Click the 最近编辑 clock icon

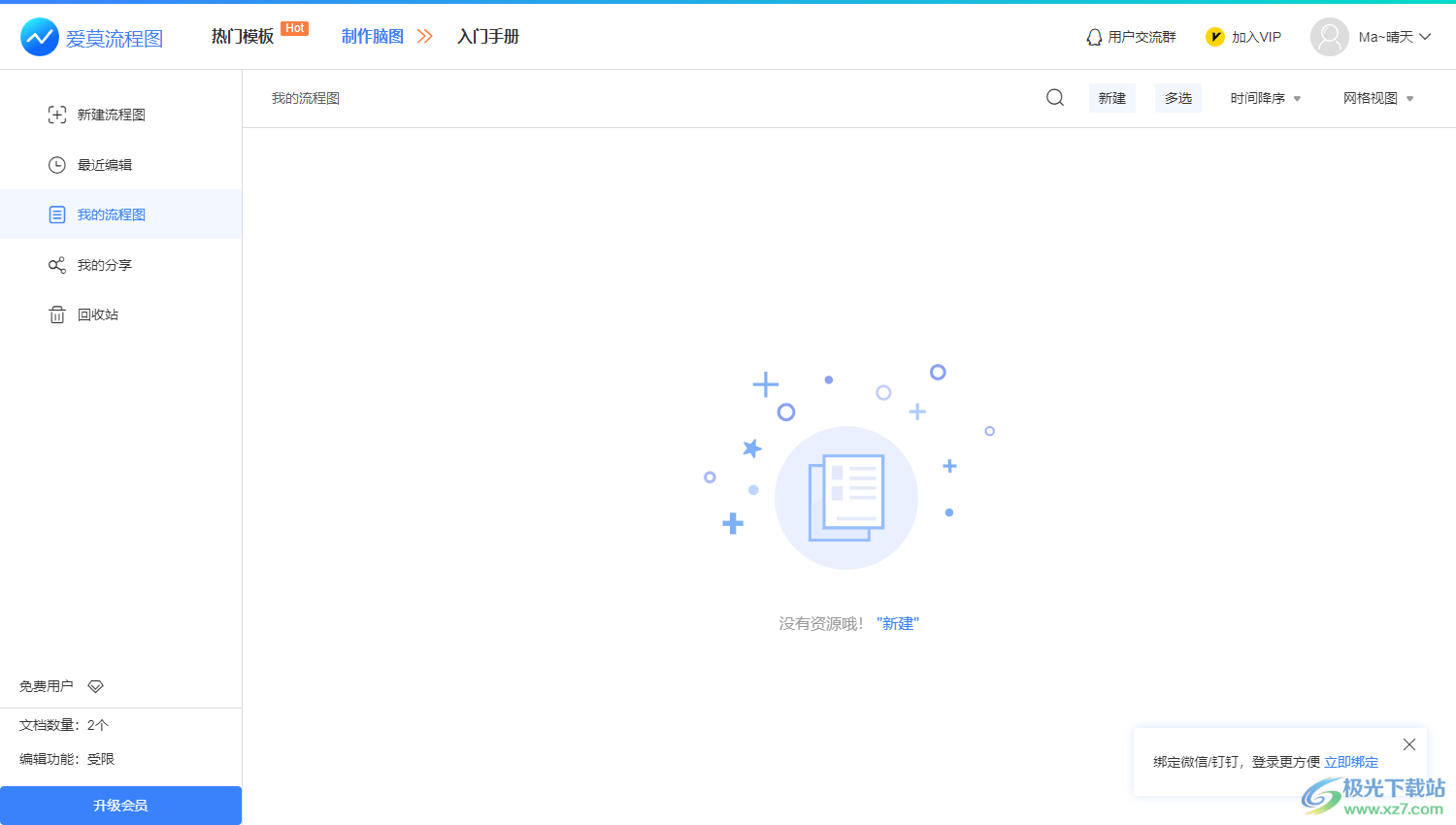(57, 165)
